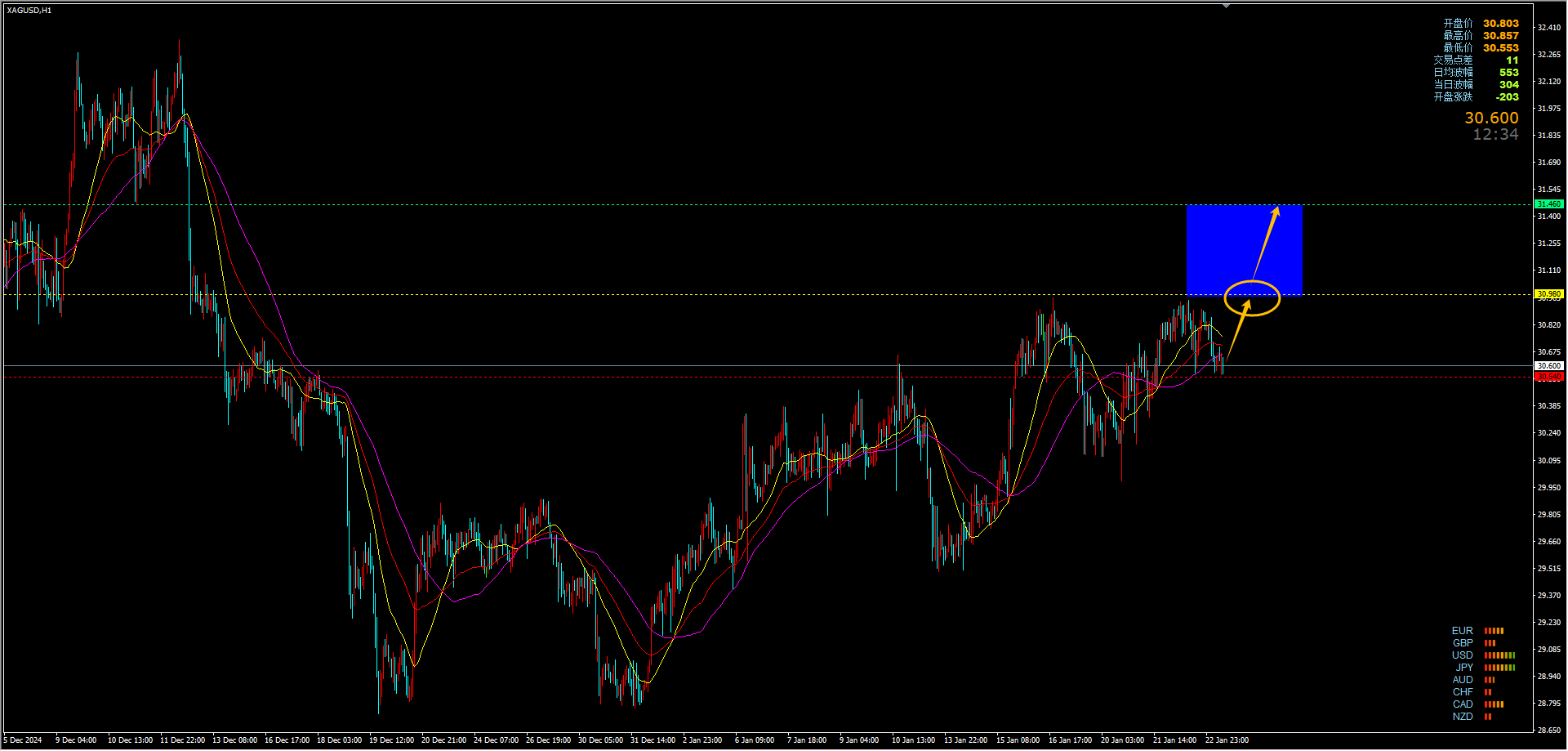Viewport: 1568px width, 751px height.
Task: Select the 开盘价 label in info panel
Action: click(1458, 24)
